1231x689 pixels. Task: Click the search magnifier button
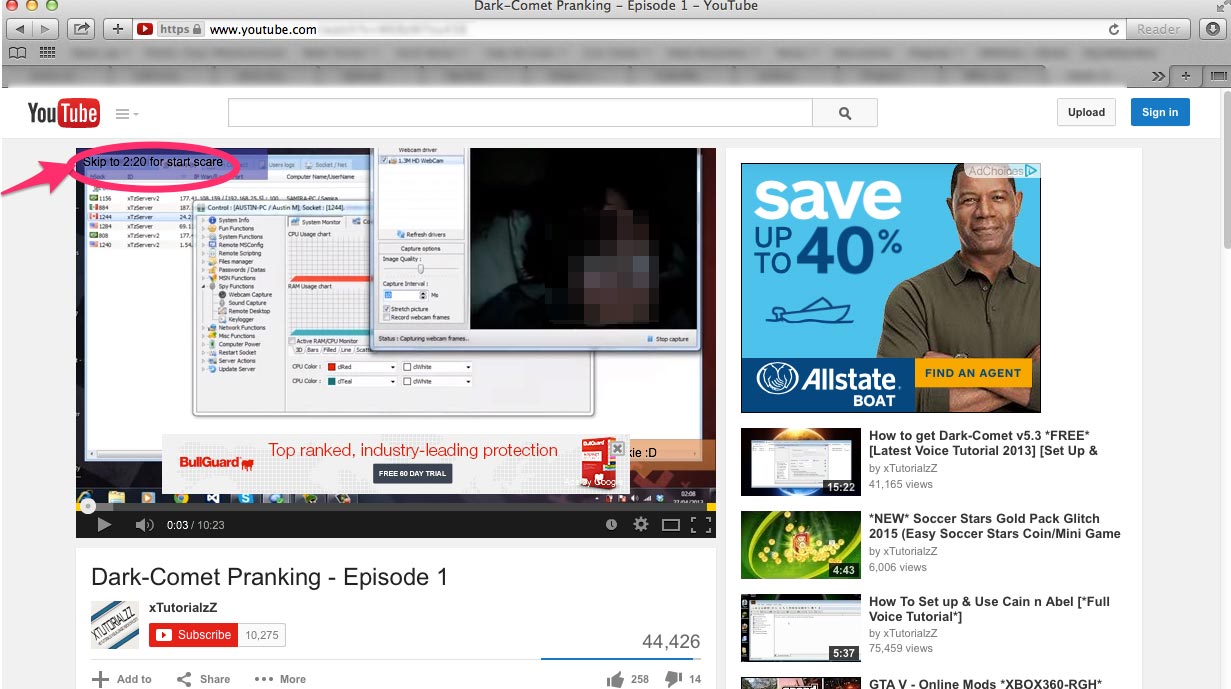pos(845,113)
